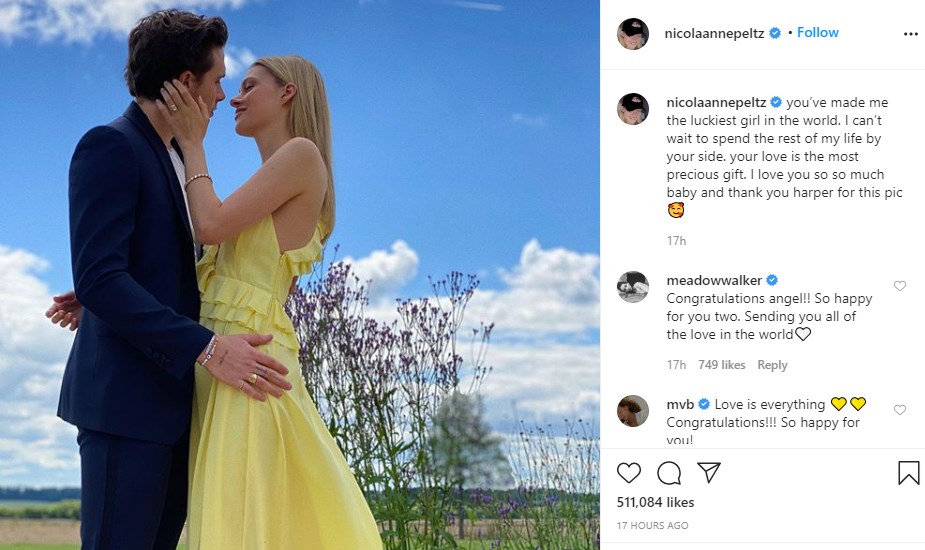Reply to meadowwalker's comment
This screenshot has height=550, width=925.
click(x=772, y=365)
